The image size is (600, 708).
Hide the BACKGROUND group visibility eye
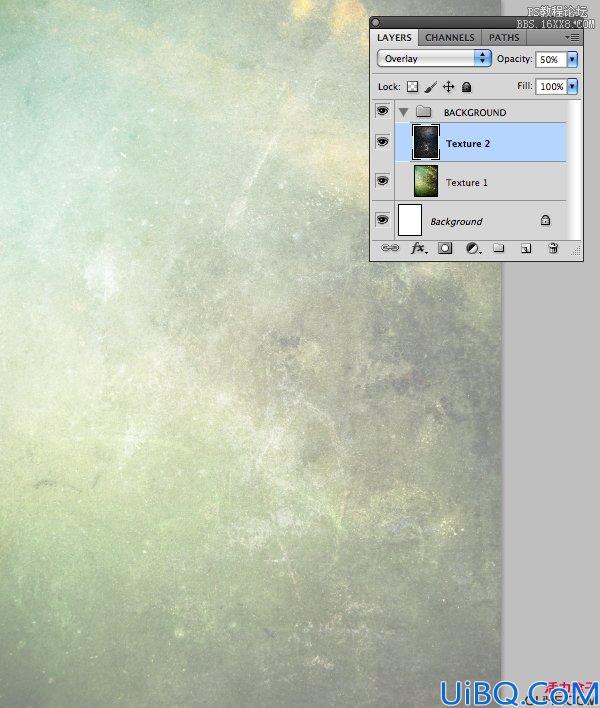pos(382,111)
